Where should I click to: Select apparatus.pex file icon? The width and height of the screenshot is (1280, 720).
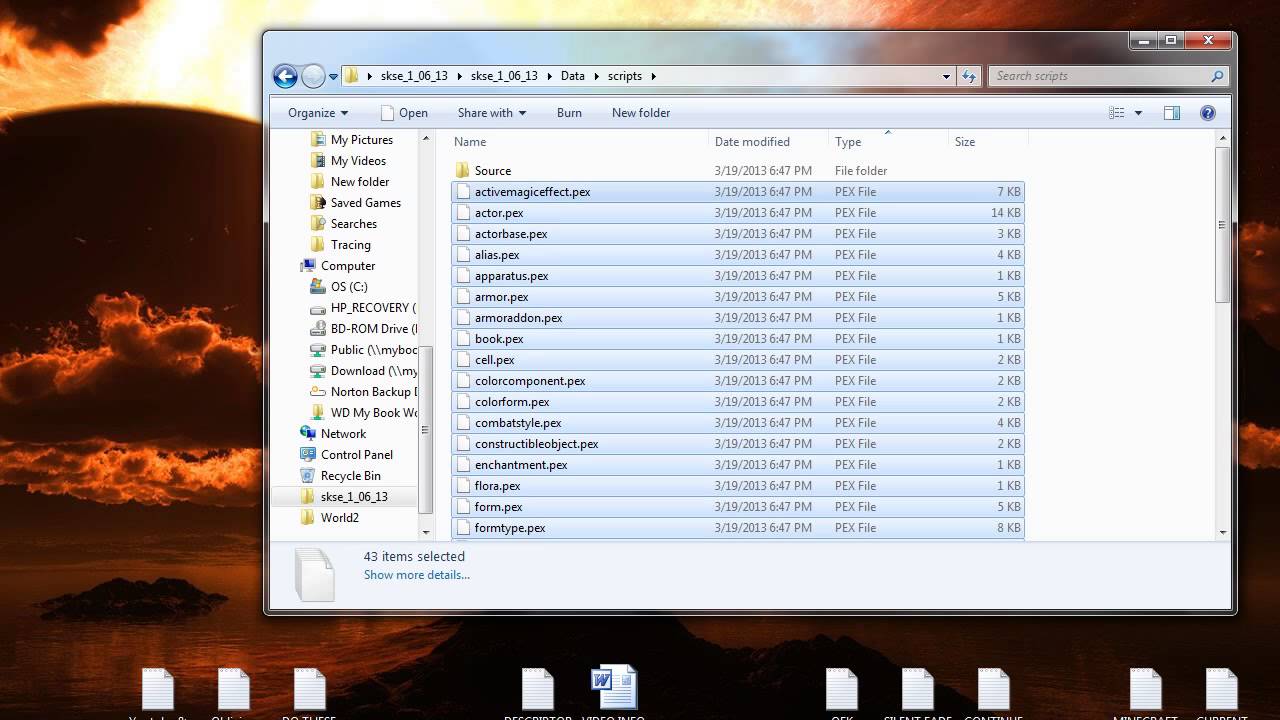462,276
